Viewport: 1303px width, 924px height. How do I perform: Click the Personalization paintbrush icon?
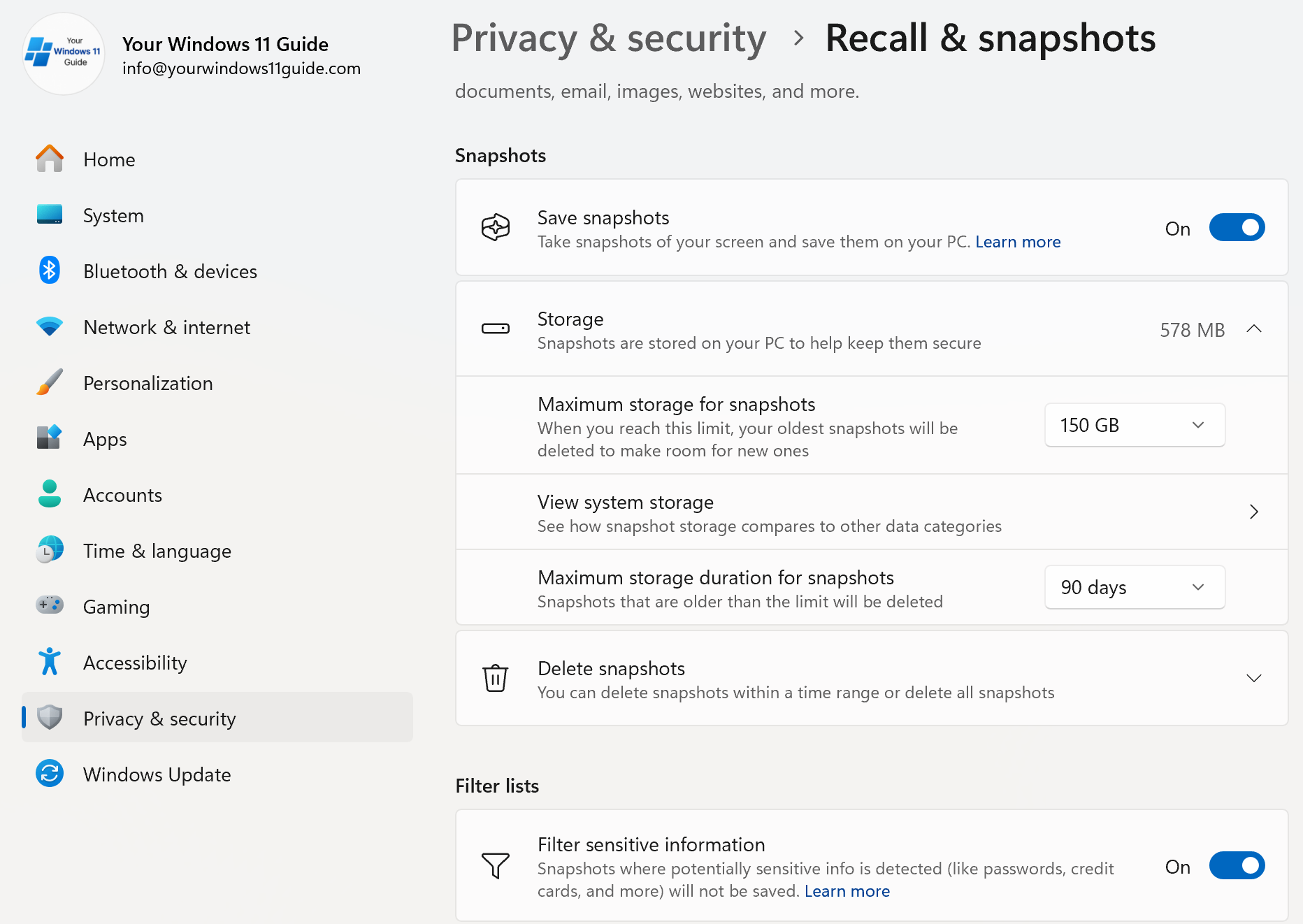click(50, 382)
